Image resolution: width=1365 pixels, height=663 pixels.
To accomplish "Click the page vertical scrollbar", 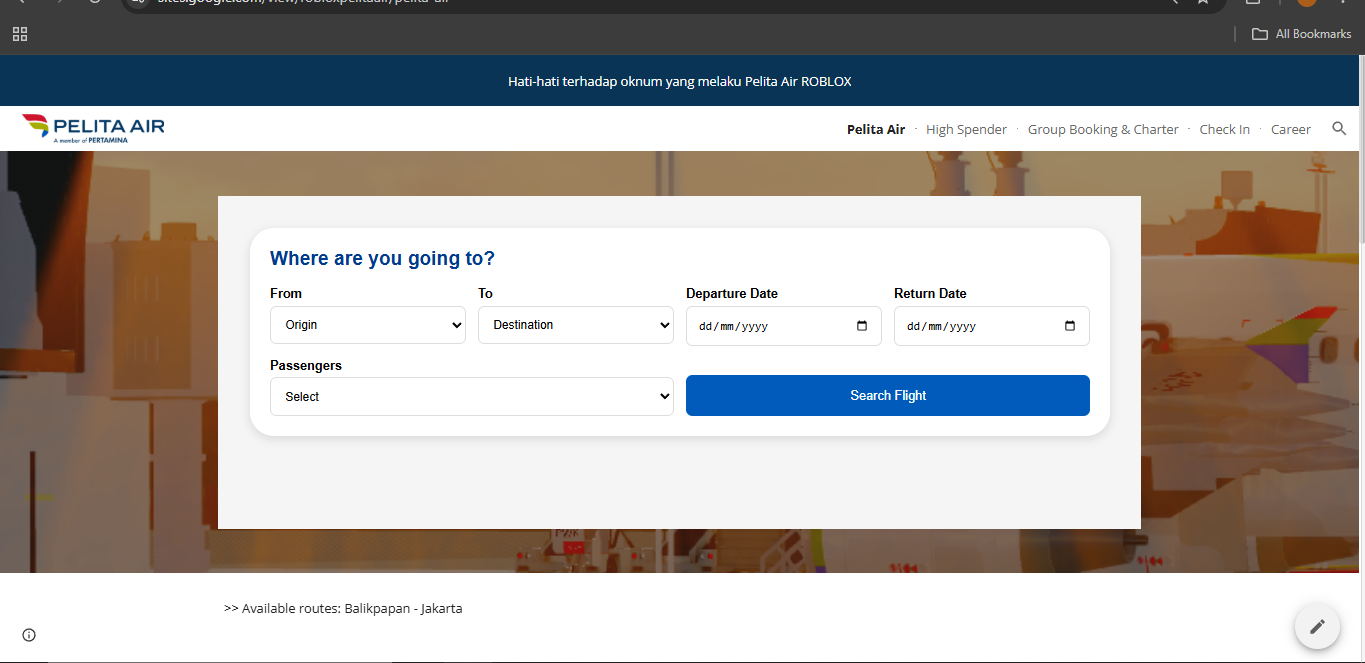I will click(1362, 150).
